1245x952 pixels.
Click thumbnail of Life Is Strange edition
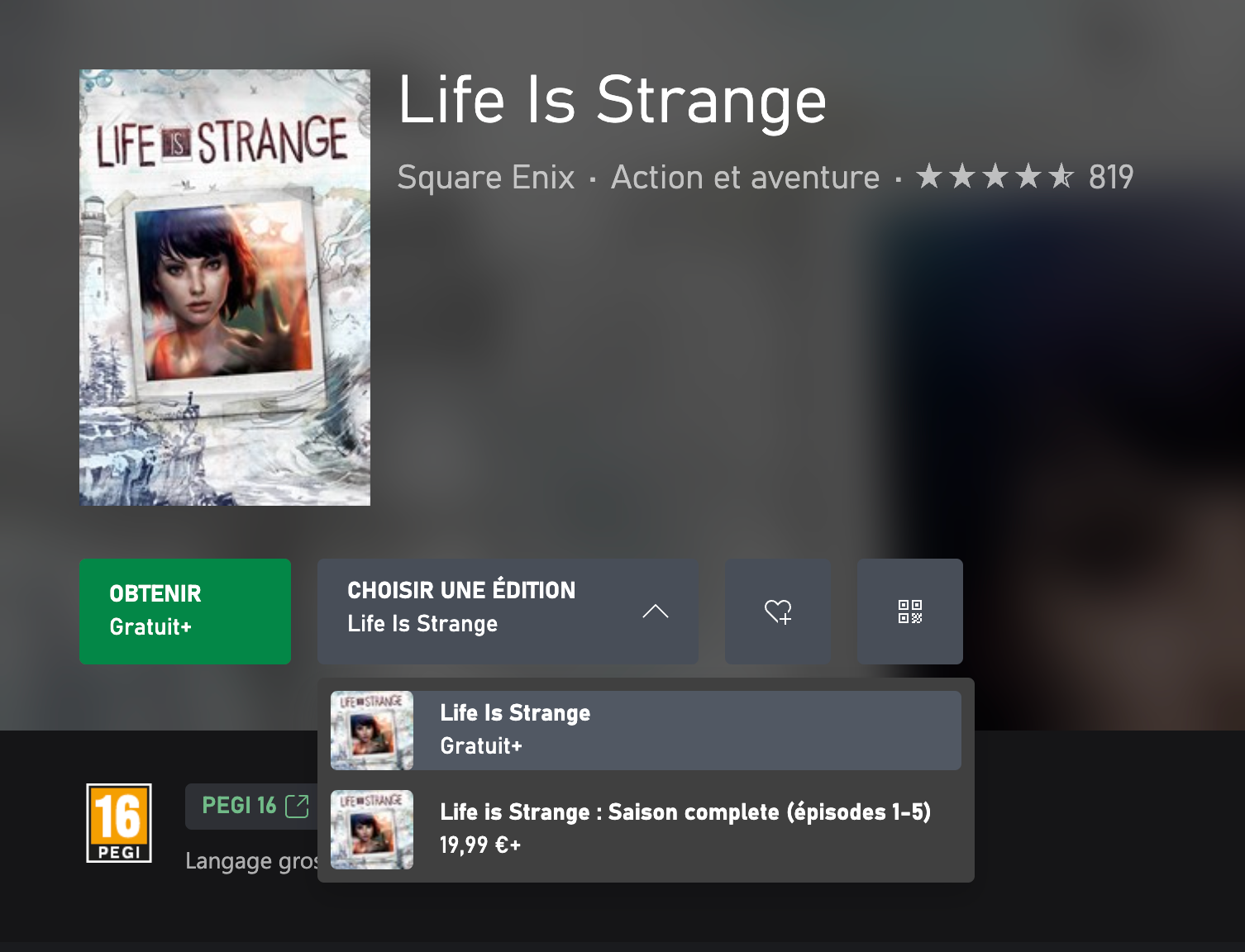(x=372, y=731)
